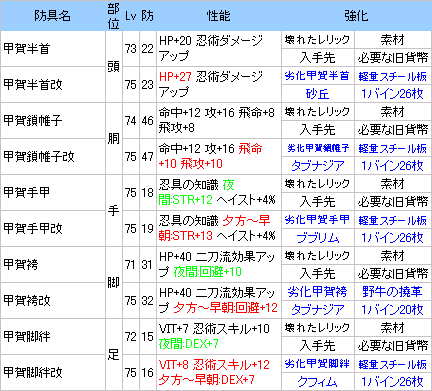Viewport: 432px width, 391px height.
Task: Click the 性能 column header
Action: pos(219,16)
